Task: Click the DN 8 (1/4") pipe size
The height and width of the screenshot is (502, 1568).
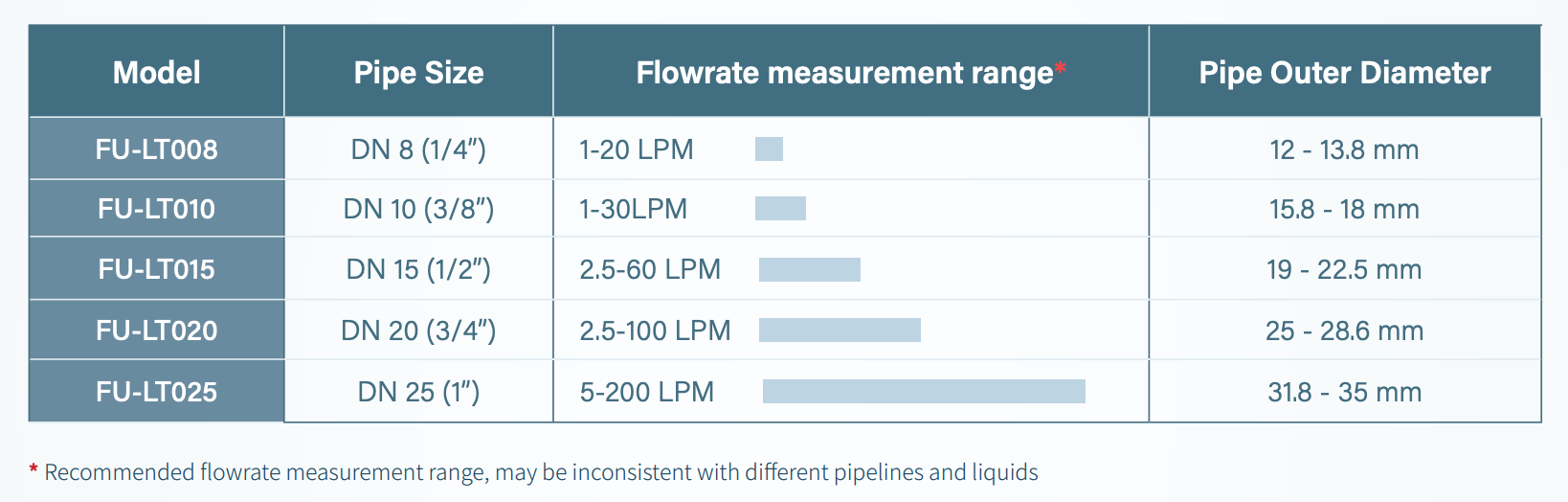Action: 418,149
